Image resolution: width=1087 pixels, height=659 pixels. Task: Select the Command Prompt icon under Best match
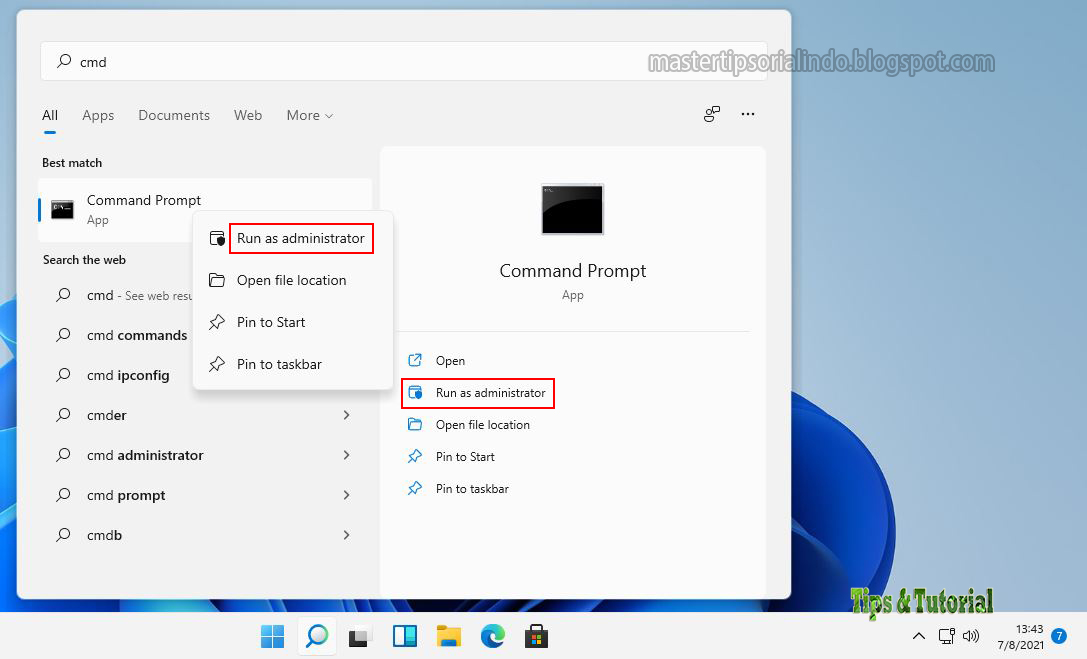[x=61, y=209]
